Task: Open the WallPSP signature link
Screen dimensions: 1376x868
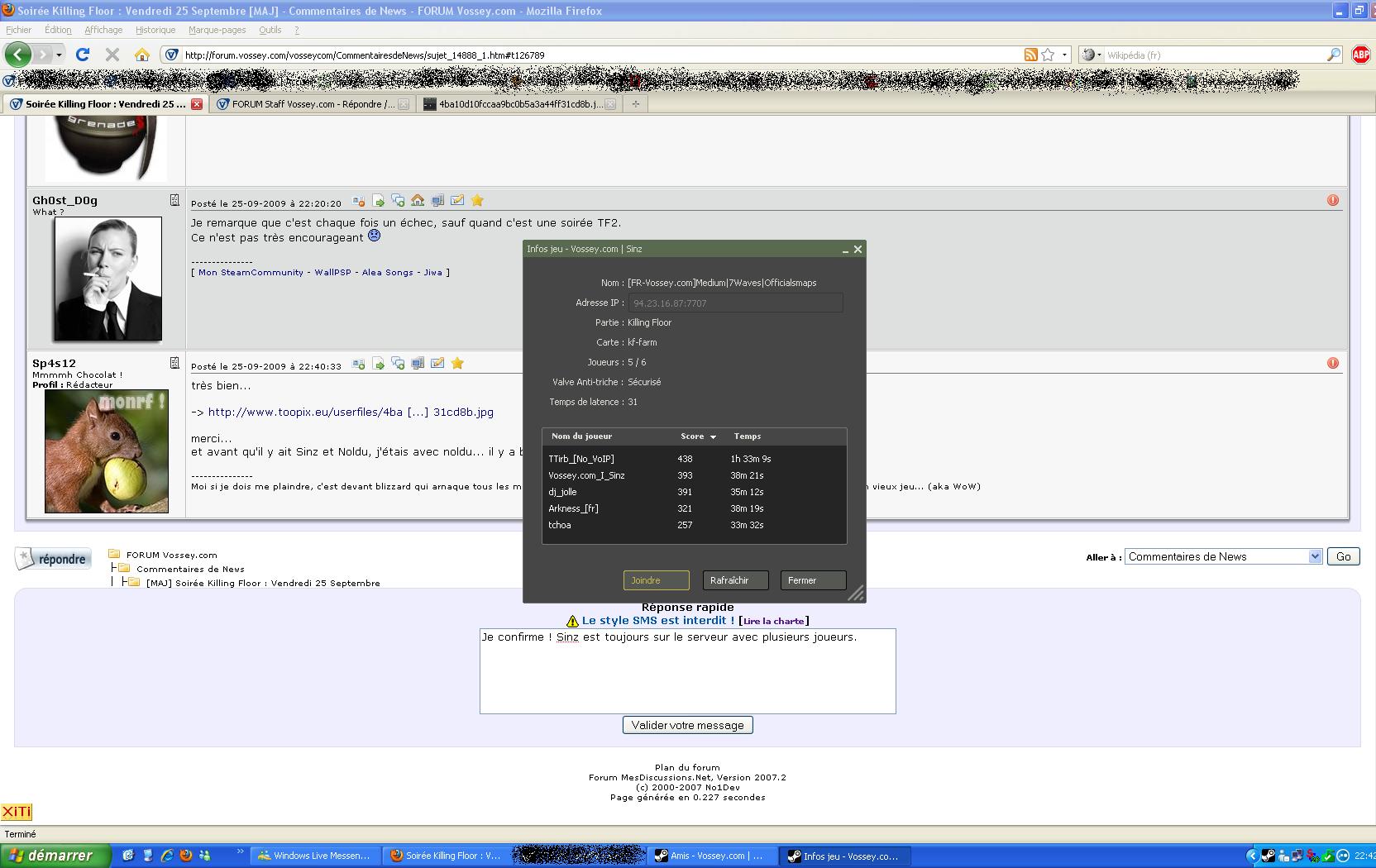Action: pos(334,272)
